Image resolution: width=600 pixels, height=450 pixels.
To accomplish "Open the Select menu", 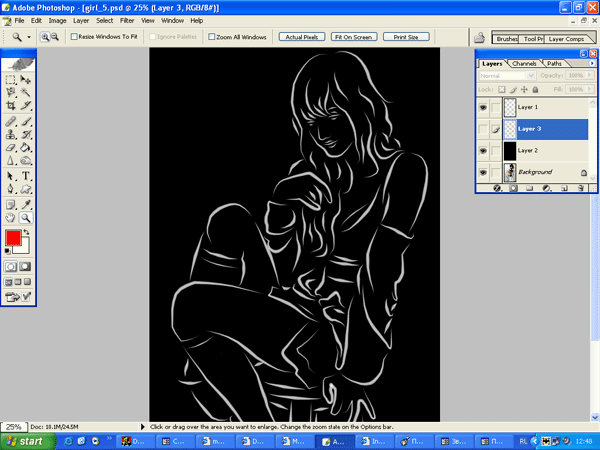I will click(x=104, y=21).
